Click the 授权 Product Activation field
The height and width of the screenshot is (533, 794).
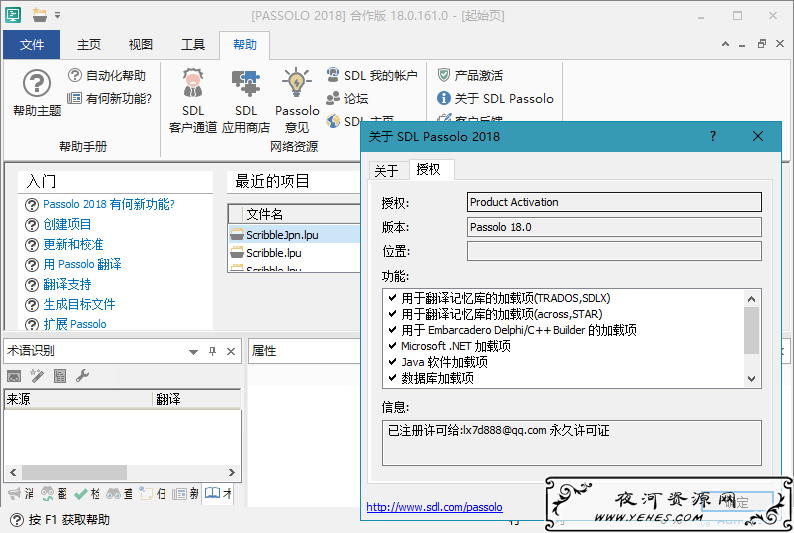pos(614,202)
